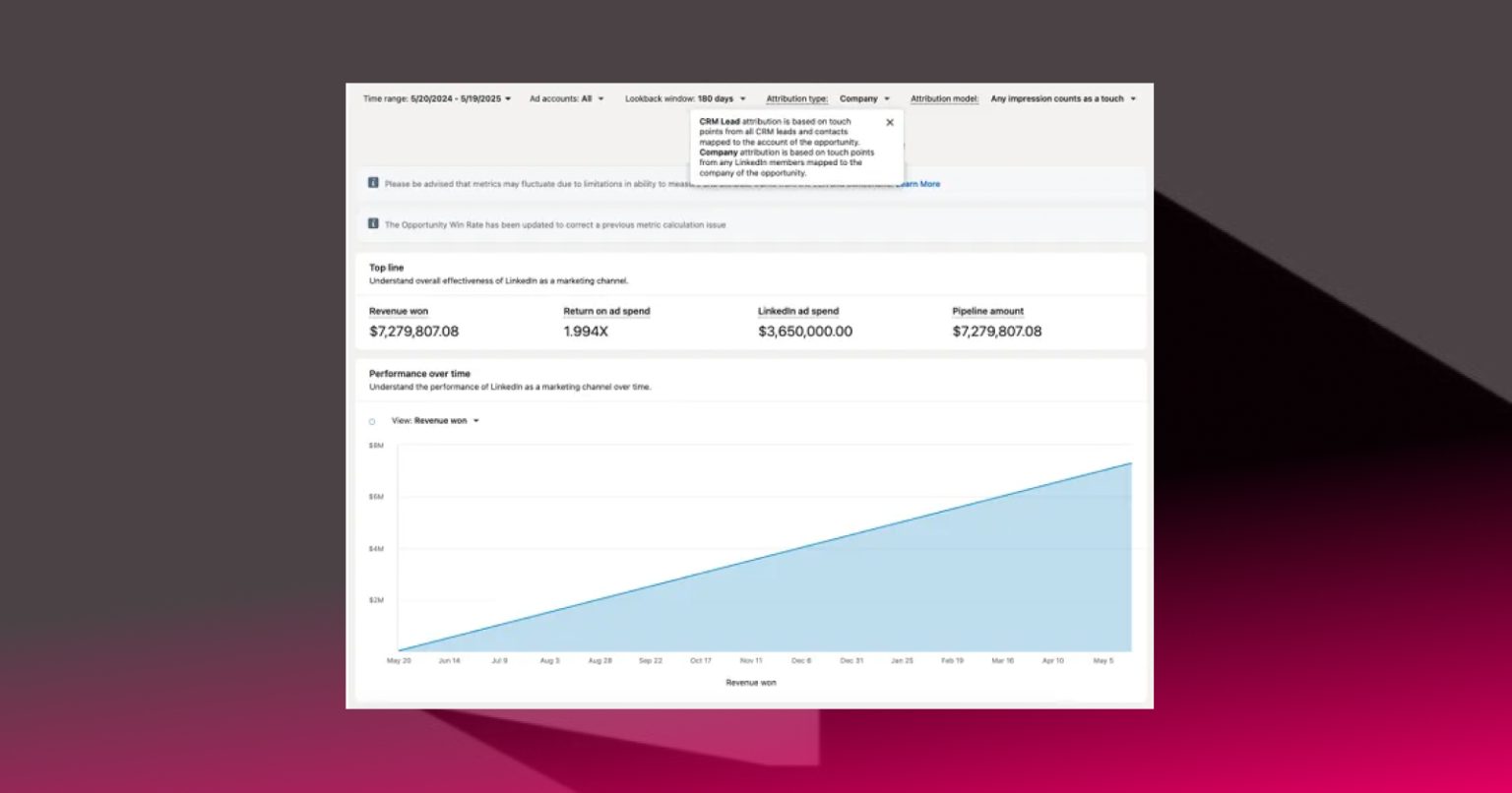This screenshot has height=793, width=1512.
Task: Click the Pipeline amount label
Action: 988,311
